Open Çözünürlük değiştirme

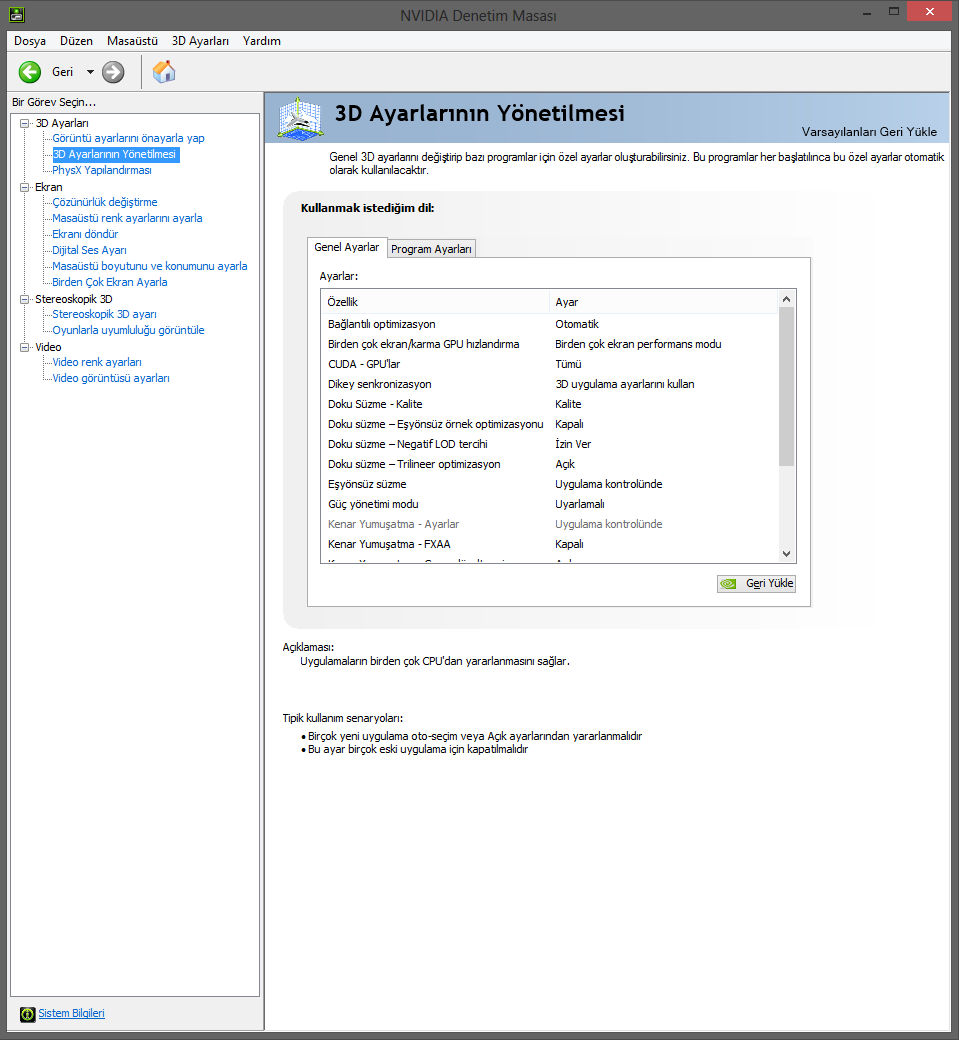coord(105,202)
